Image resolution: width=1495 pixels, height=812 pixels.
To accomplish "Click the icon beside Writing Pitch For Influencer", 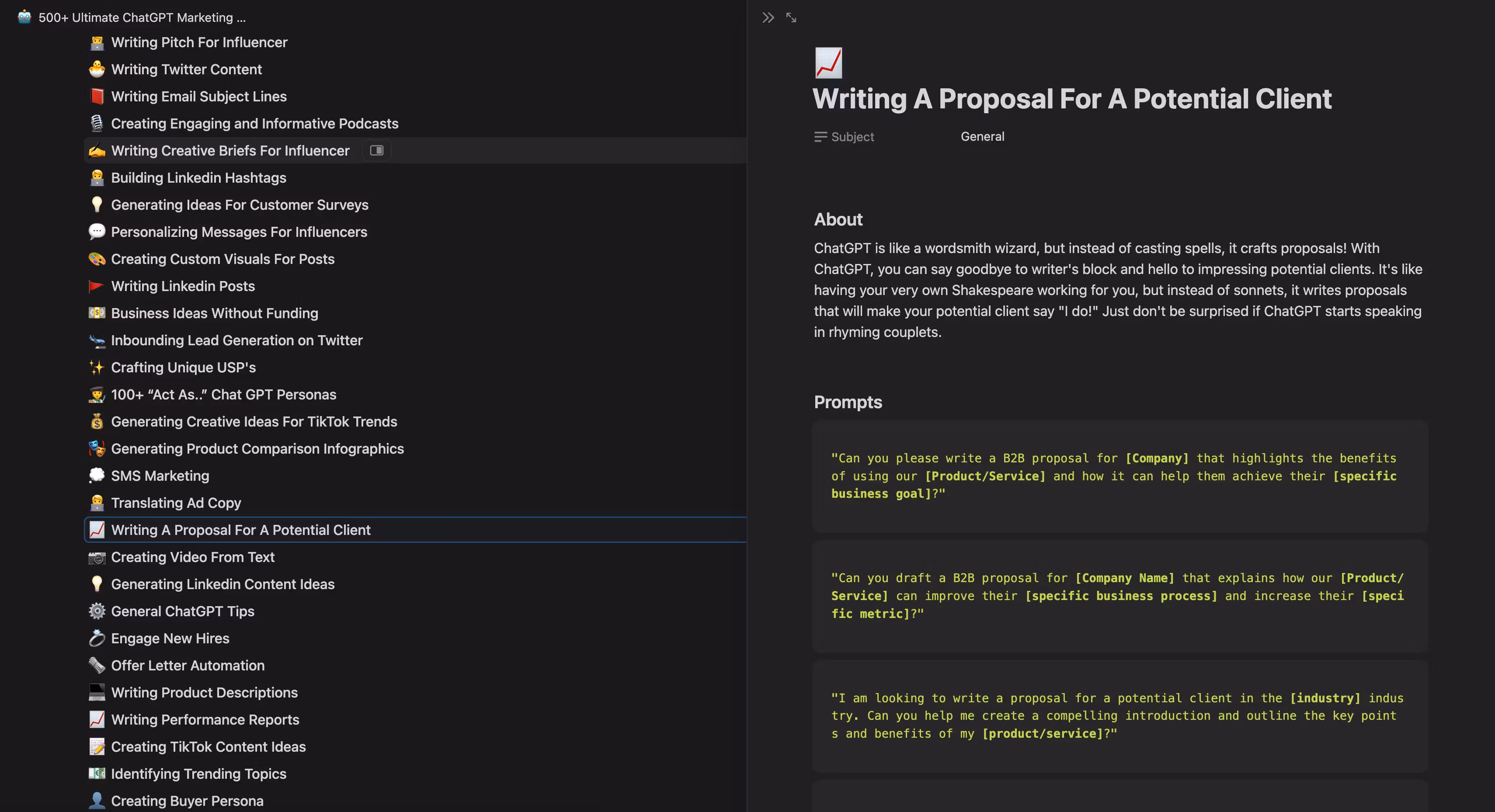I will (97, 42).
